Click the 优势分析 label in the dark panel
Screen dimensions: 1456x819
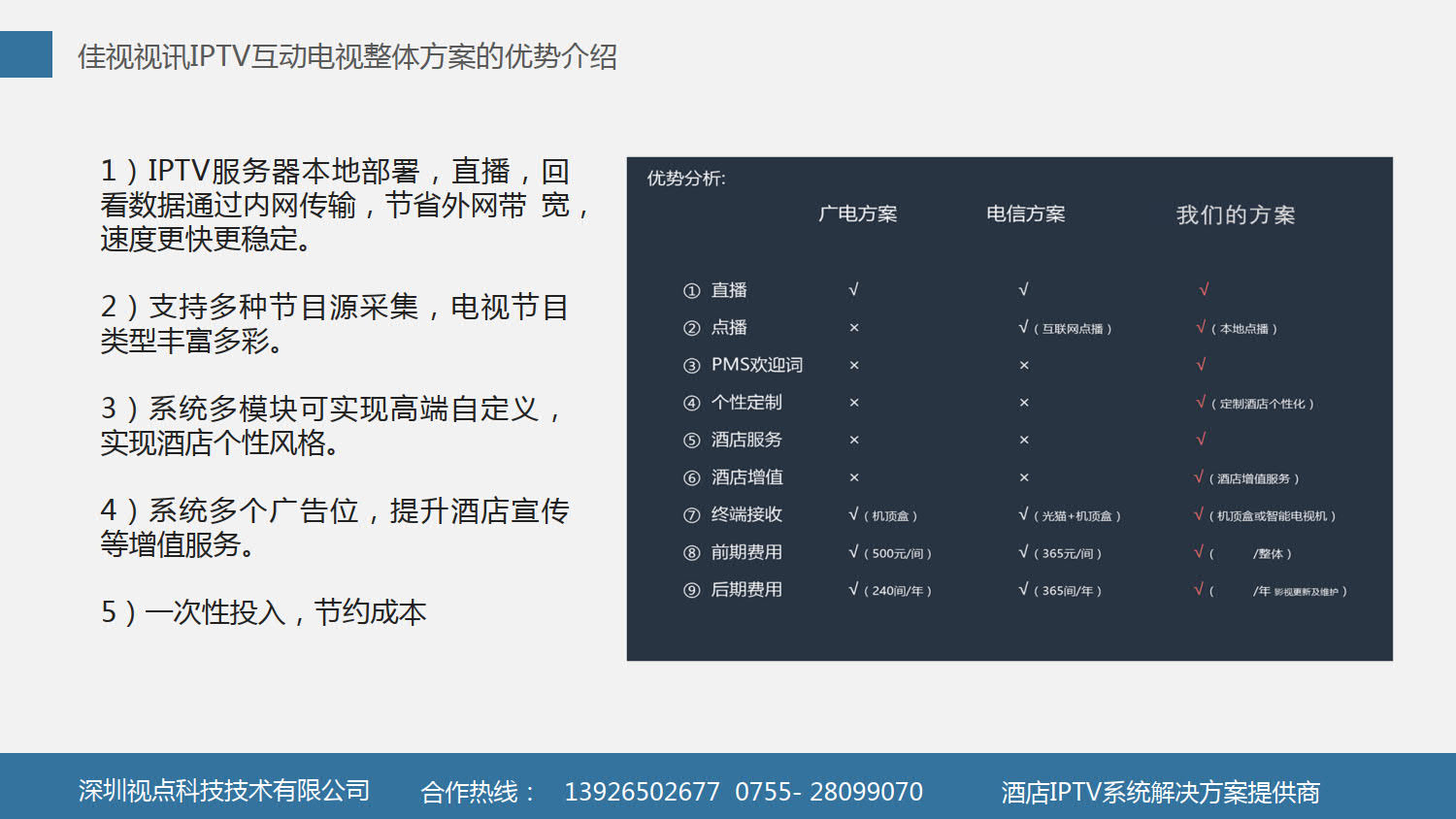(686, 179)
